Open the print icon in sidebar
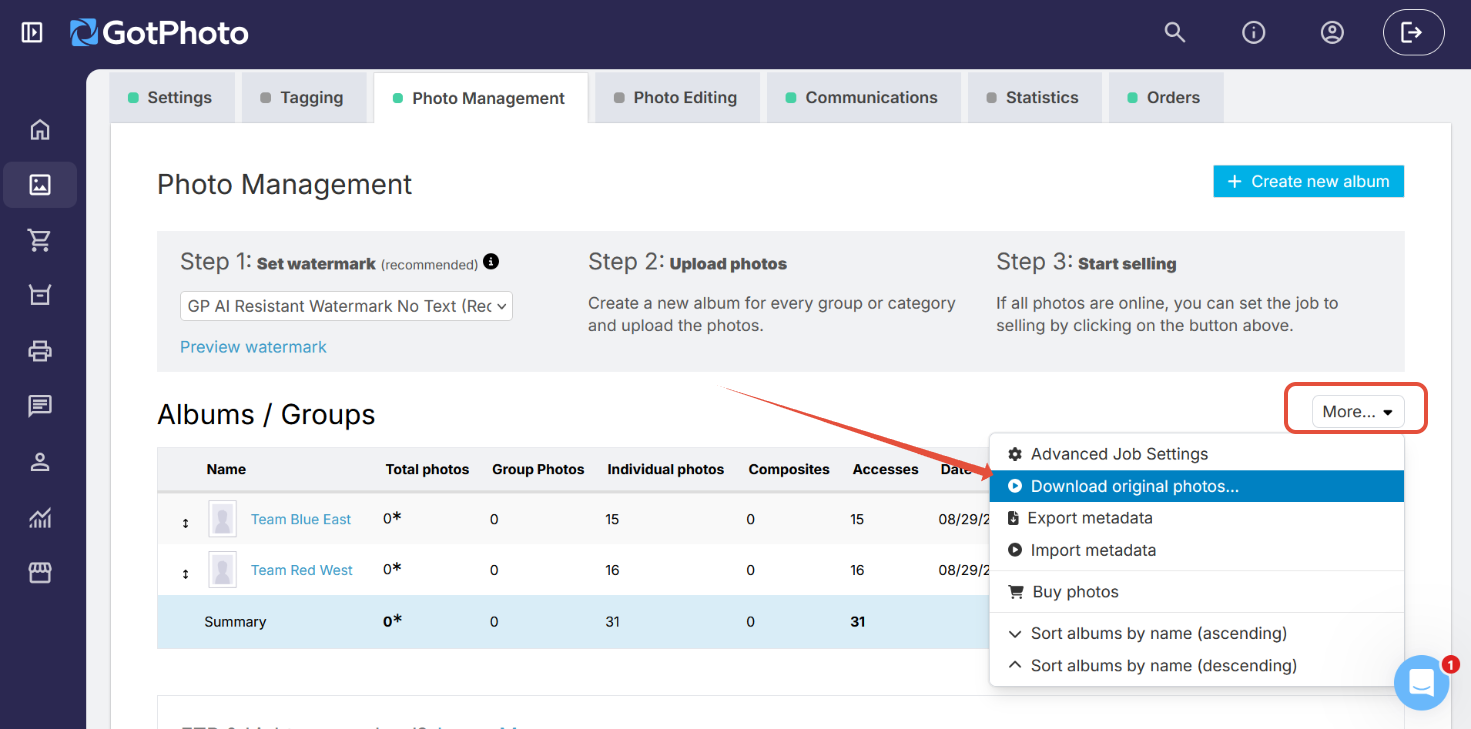Screen dimensions: 1471x729 click(40, 351)
